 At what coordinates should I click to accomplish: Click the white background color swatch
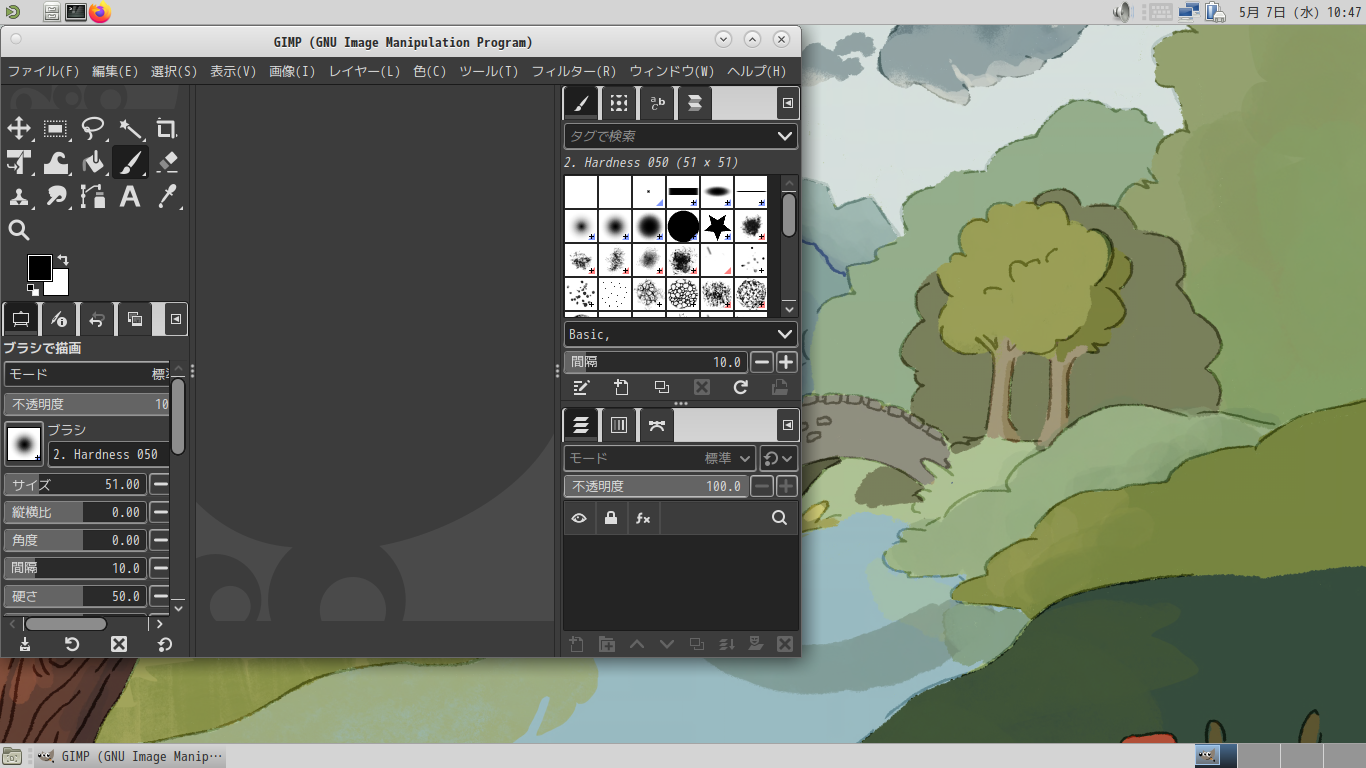tap(61, 288)
